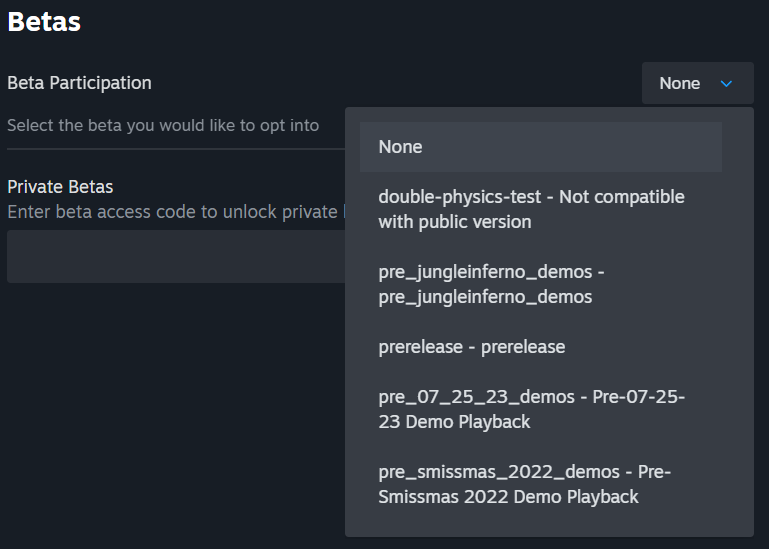
Task: Pick the prerelease beta option
Action: [x=472, y=347]
